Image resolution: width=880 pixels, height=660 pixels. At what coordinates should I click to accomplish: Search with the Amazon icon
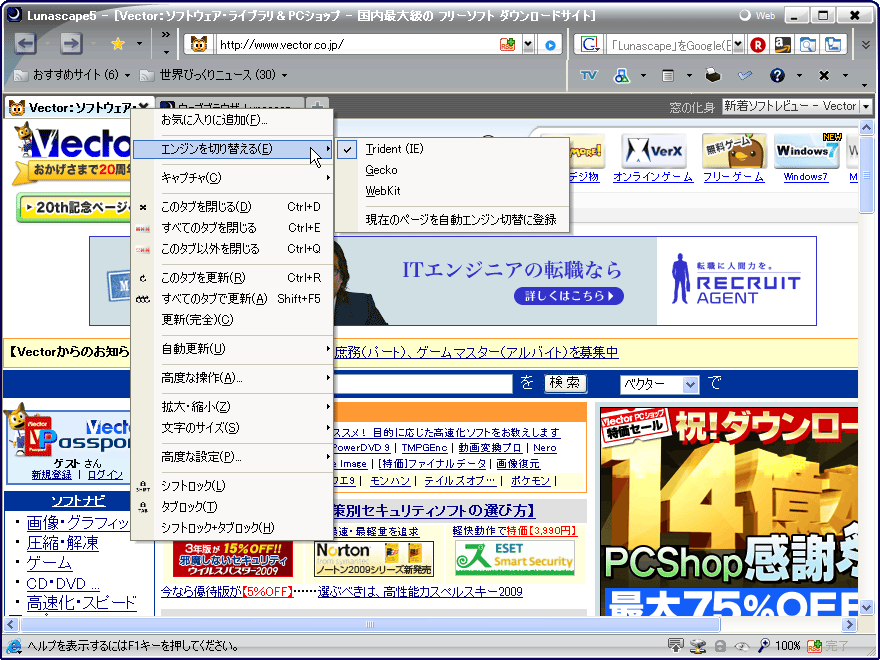782,45
